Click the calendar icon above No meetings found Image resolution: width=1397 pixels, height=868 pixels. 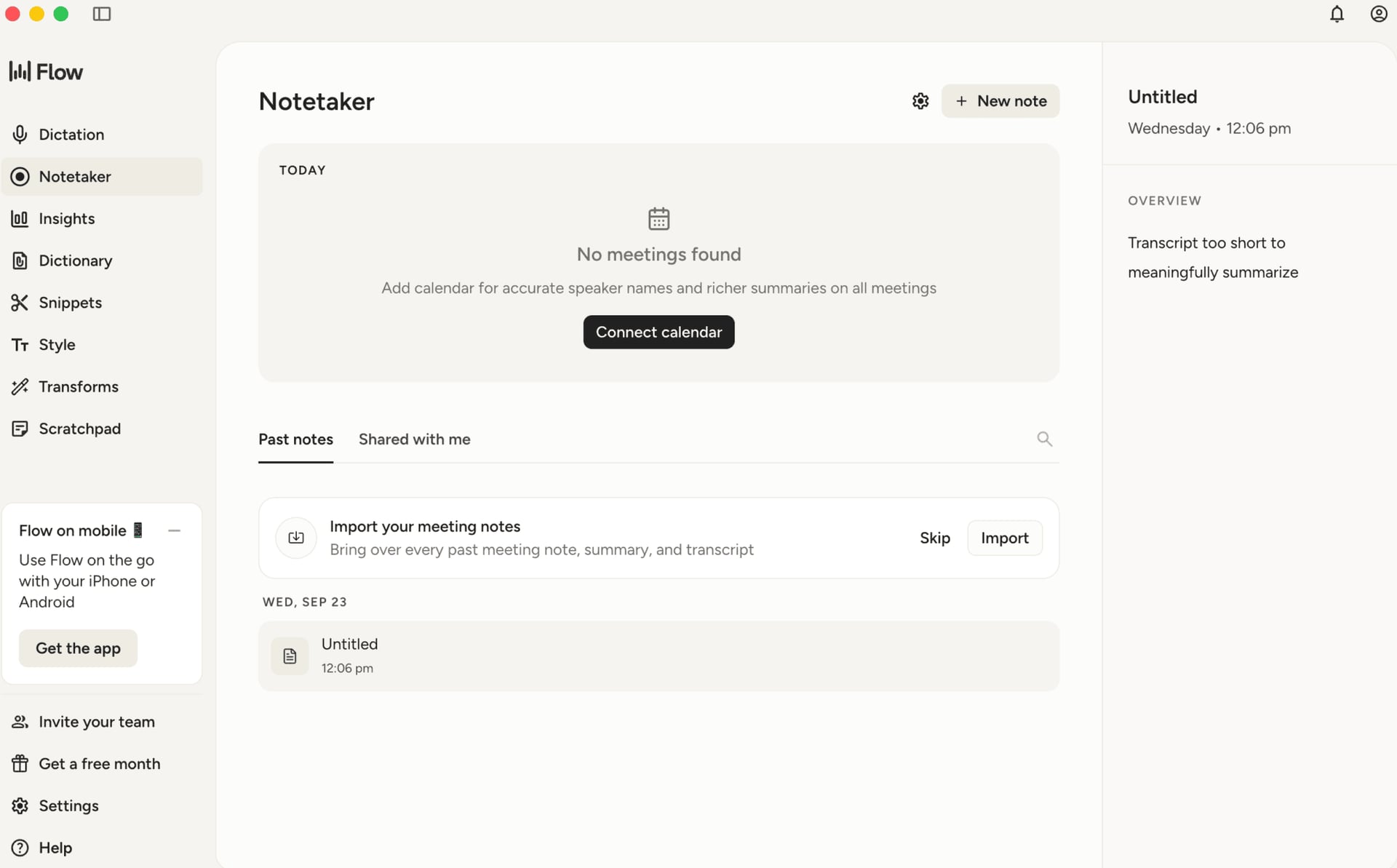(658, 218)
